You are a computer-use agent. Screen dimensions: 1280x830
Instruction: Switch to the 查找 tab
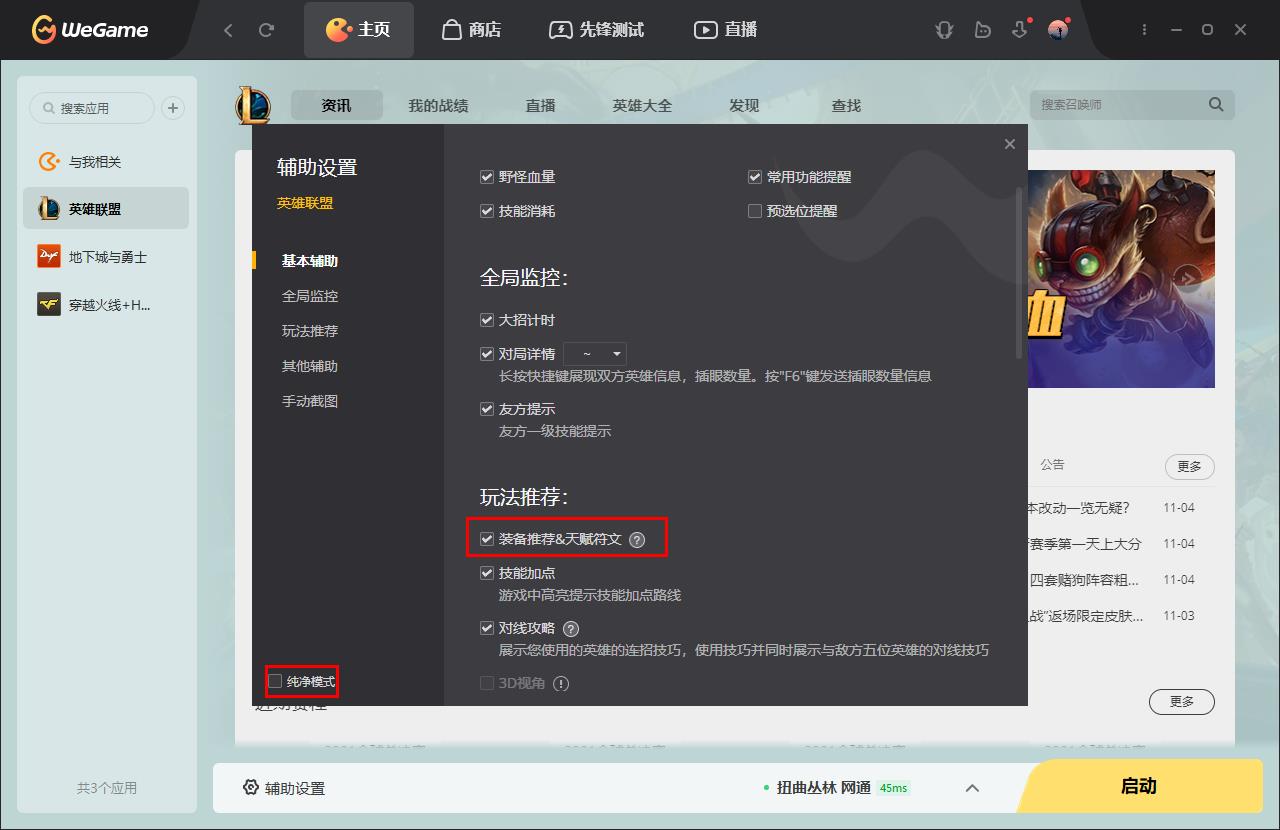coord(846,105)
